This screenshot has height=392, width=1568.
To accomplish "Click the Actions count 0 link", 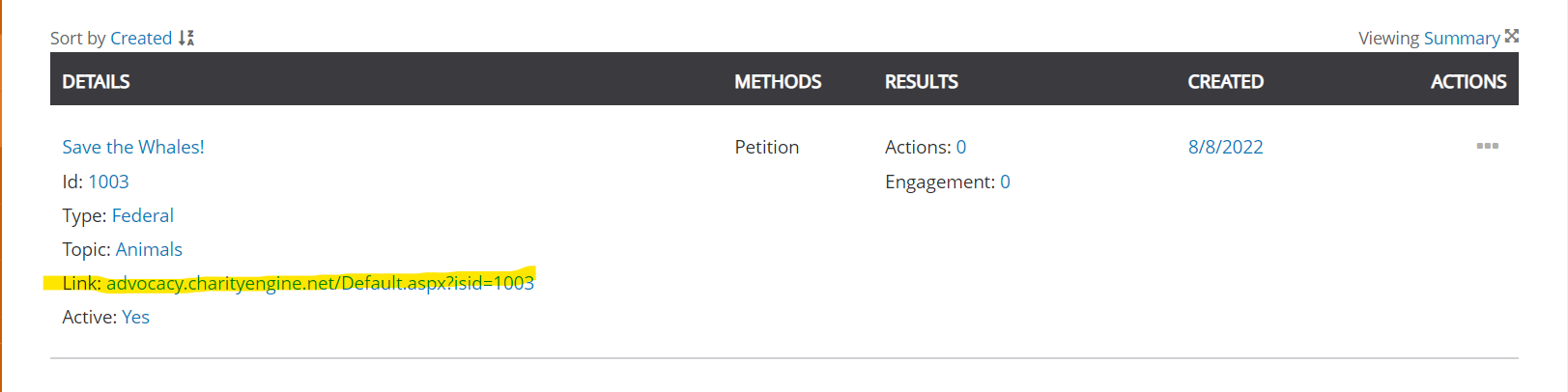I will pyautogui.click(x=961, y=147).
